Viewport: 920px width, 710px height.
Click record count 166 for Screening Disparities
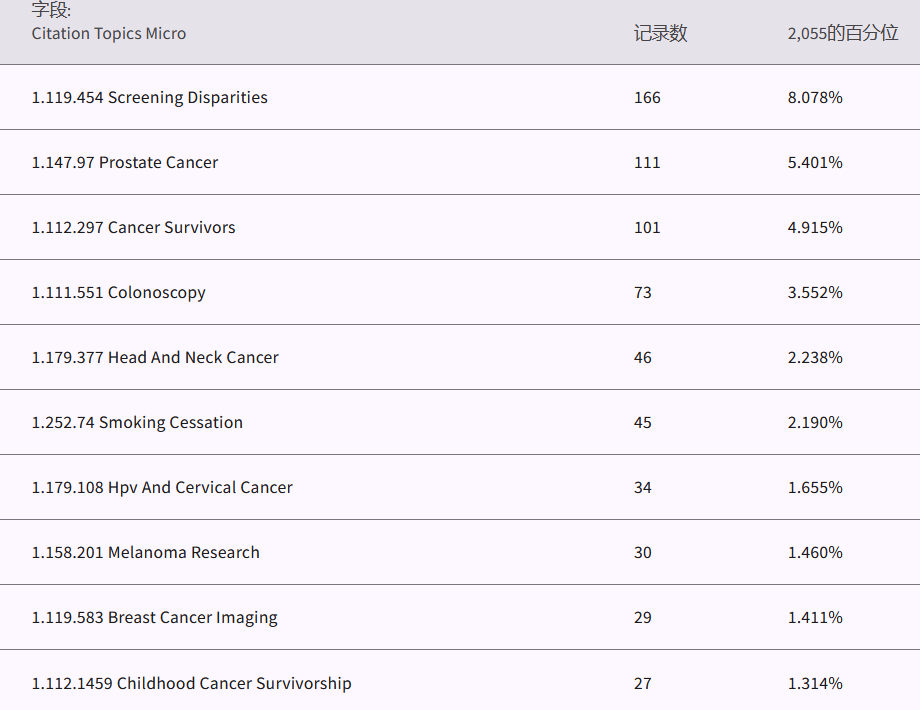pos(647,97)
